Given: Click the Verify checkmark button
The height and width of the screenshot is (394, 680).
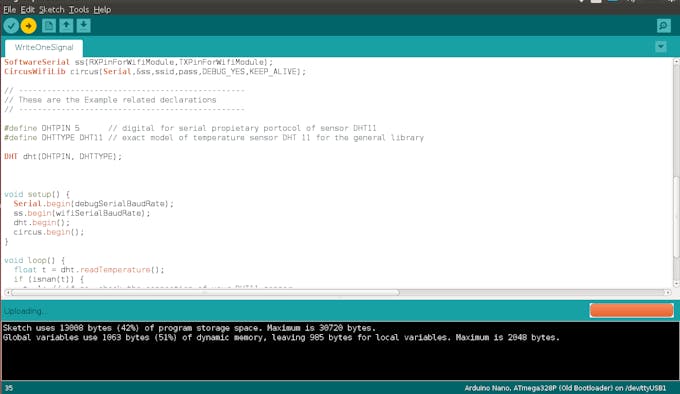Looking at the screenshot, I should [x=11, y=26].
